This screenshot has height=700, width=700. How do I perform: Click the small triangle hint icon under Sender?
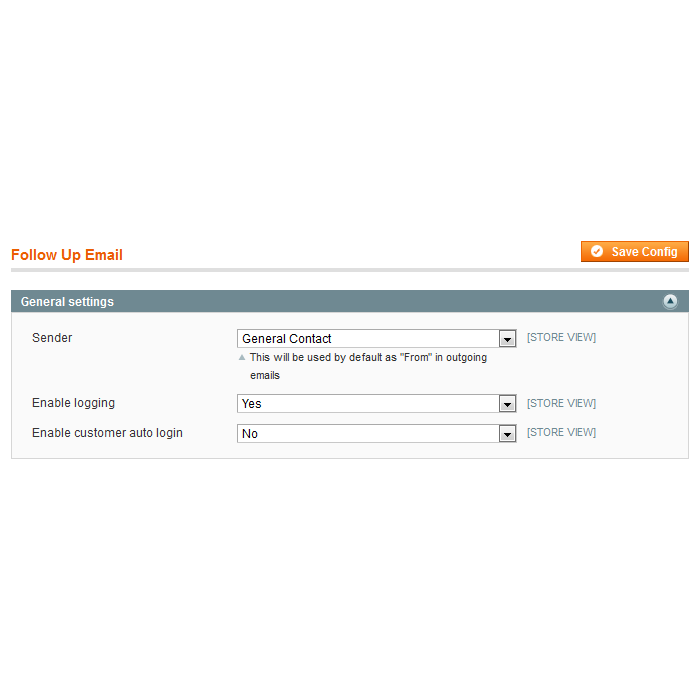tap(241, 357)
